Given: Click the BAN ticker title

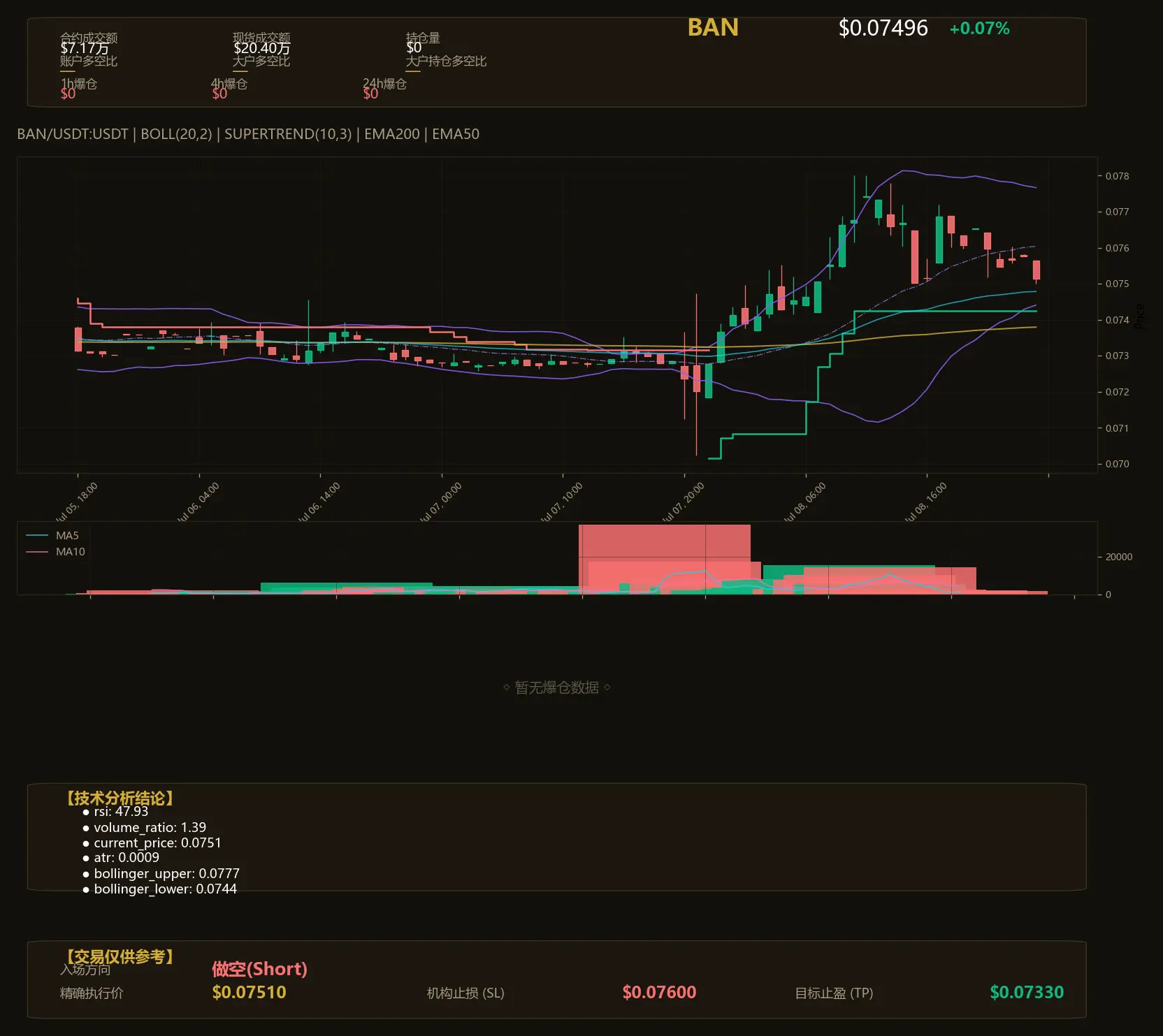Looking at the screenshot, I should 713,27.
